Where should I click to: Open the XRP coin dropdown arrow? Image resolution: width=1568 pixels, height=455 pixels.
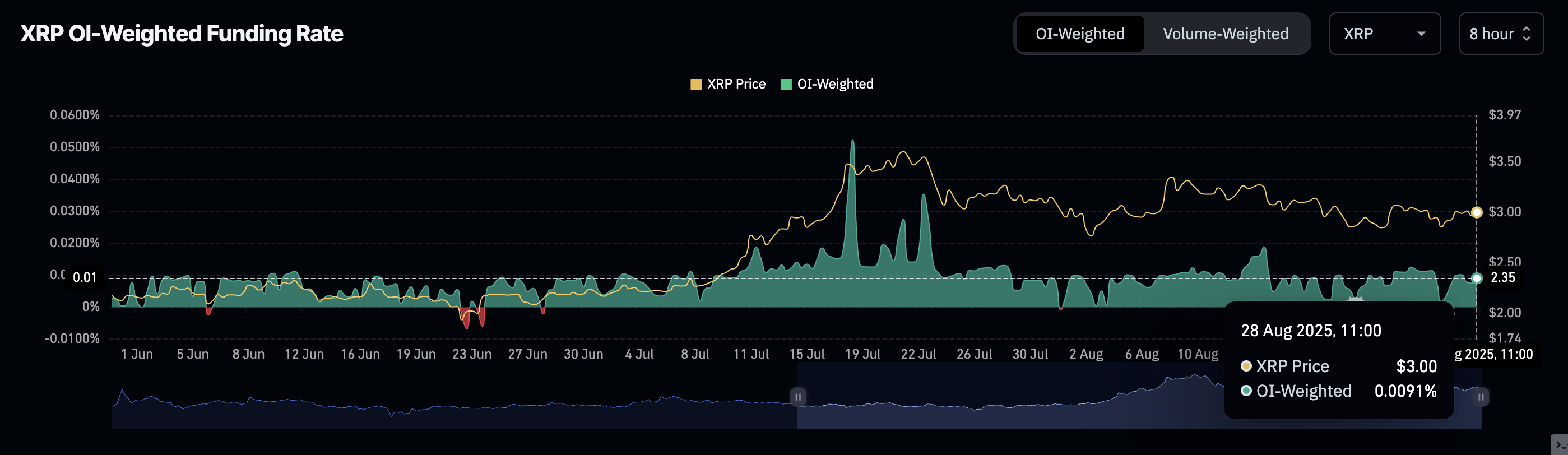pos(1421,34)
